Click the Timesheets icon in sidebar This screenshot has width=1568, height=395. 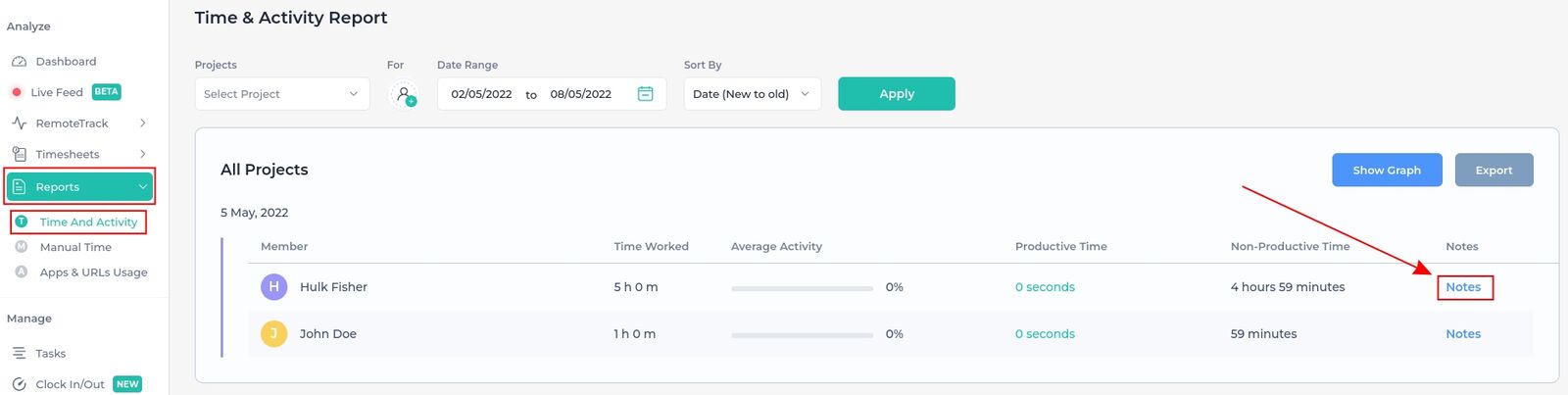click(x=19, y=154)
